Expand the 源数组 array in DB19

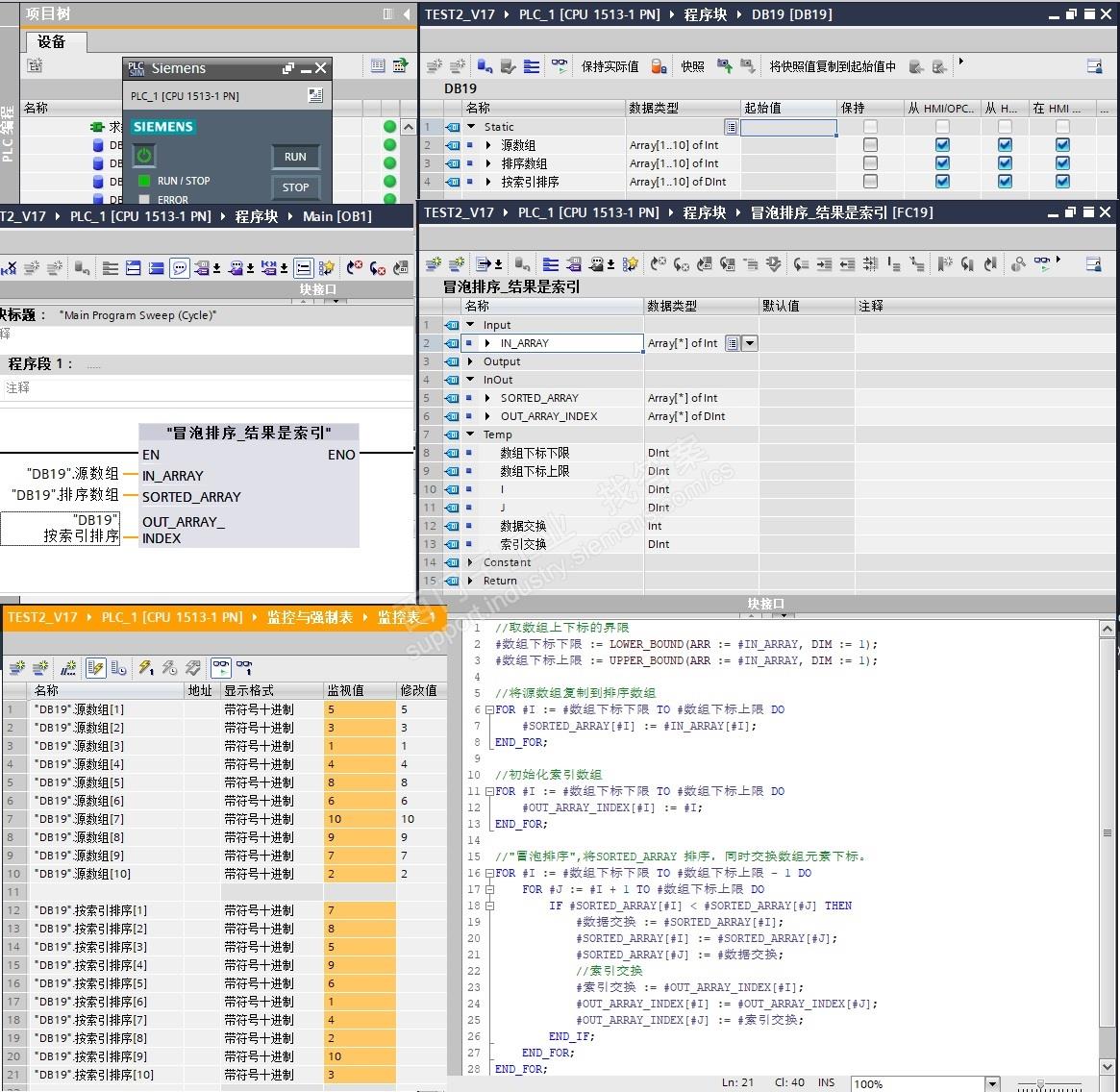tap(488, 145)
